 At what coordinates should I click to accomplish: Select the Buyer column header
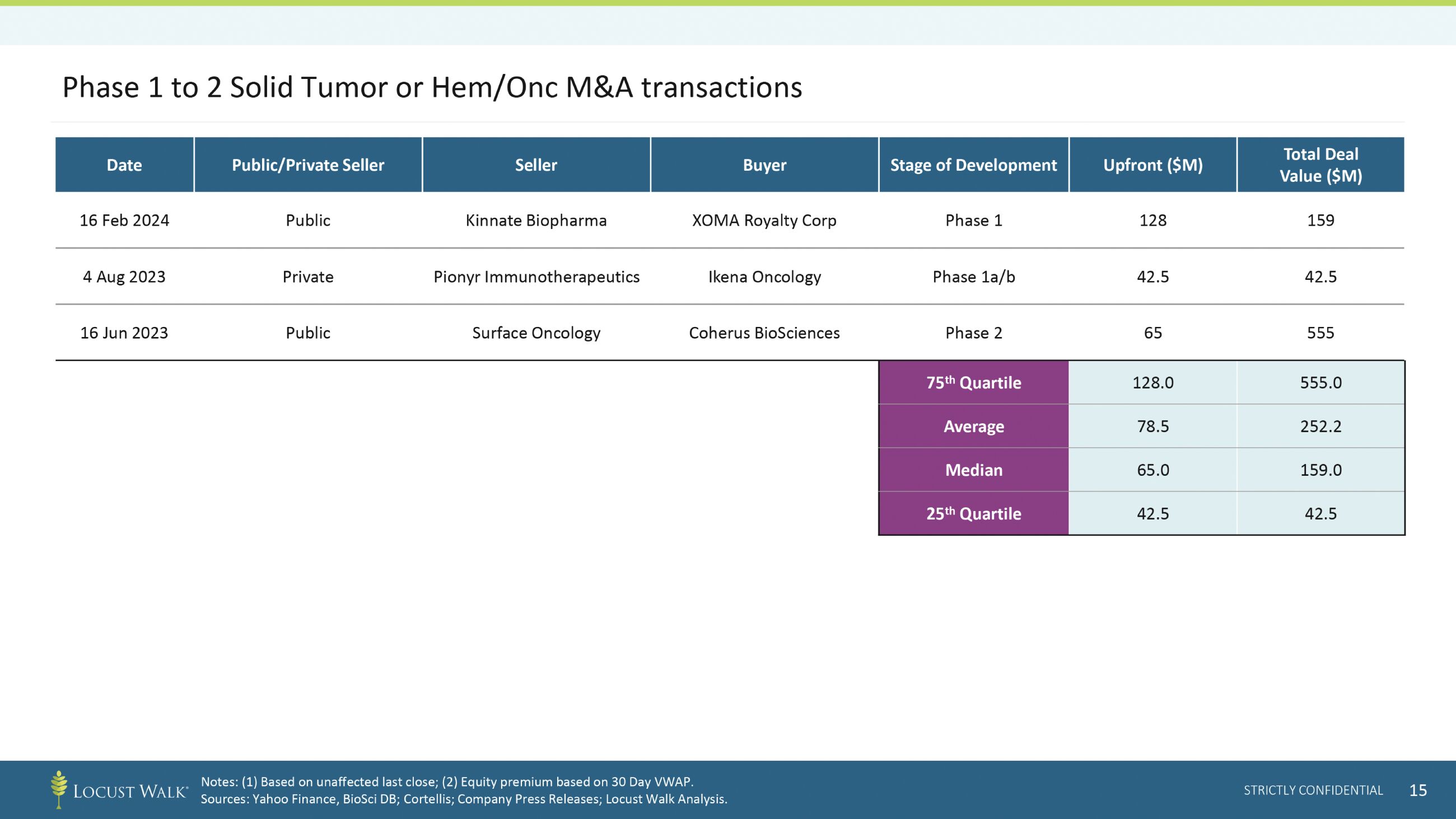(764, 165)
